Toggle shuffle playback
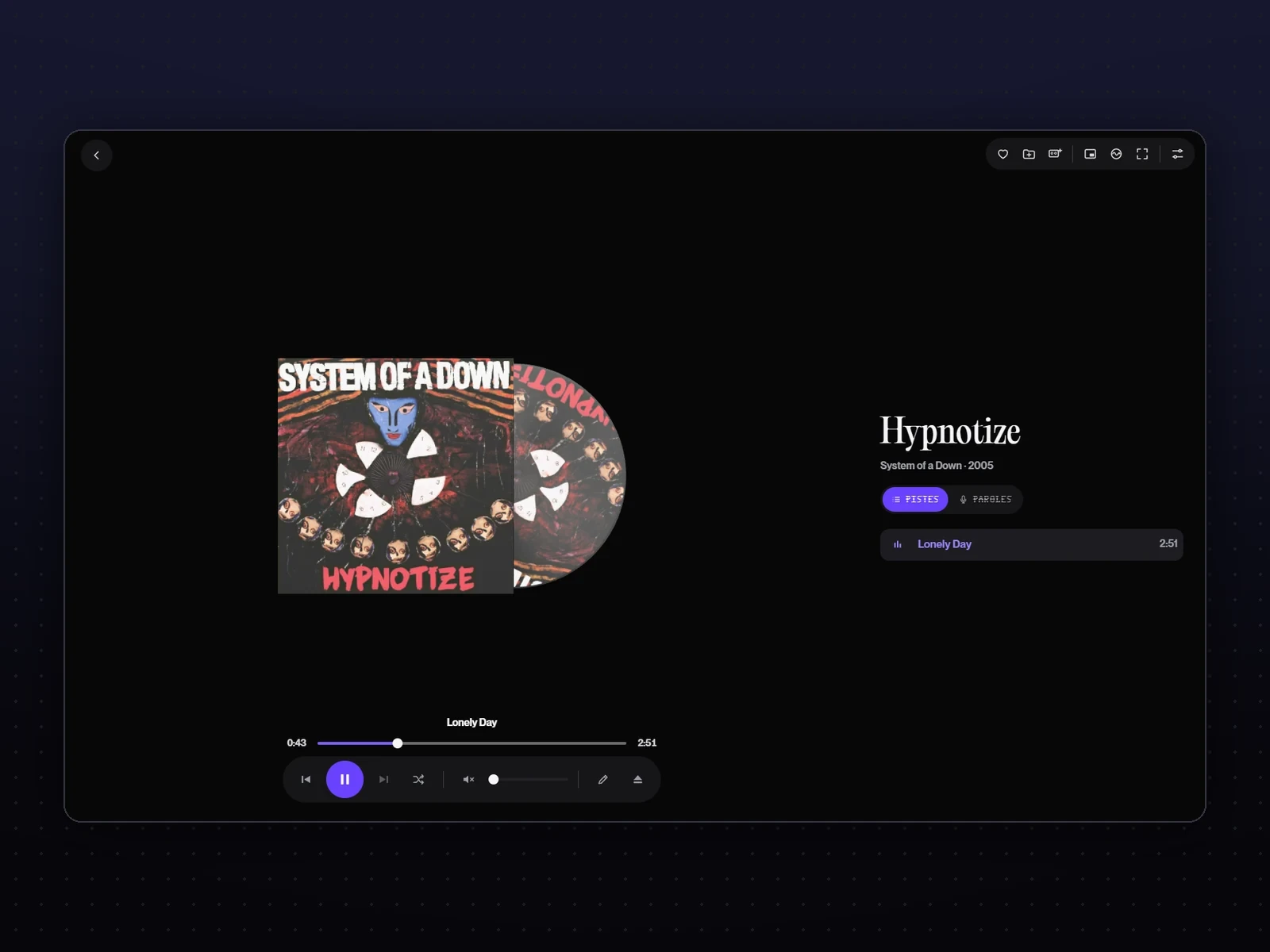This screenshot has height=952, width=1270. [418, 780]
